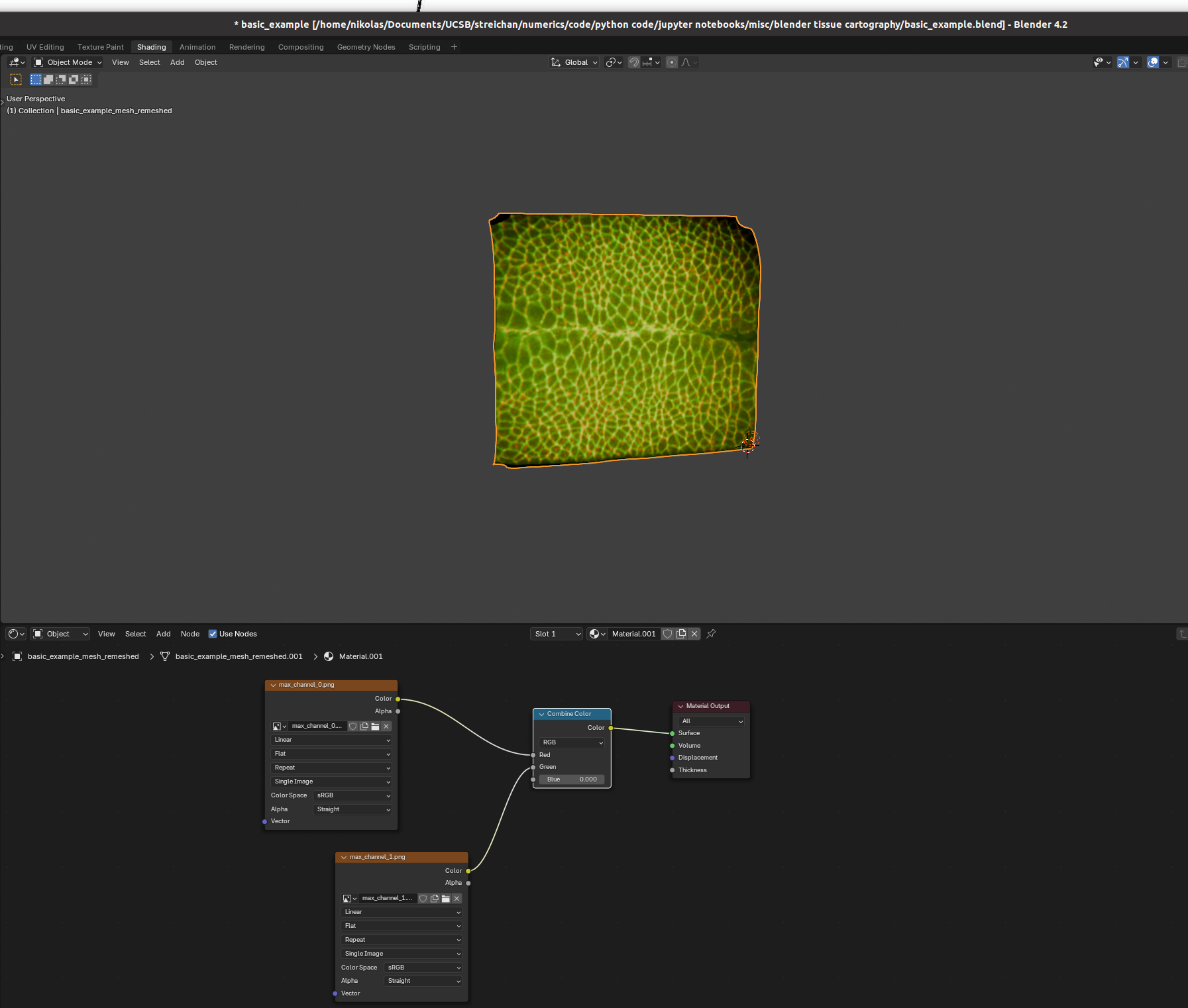
Task: Toggle viewport overlays icon
Action: tap(1153, 62)
